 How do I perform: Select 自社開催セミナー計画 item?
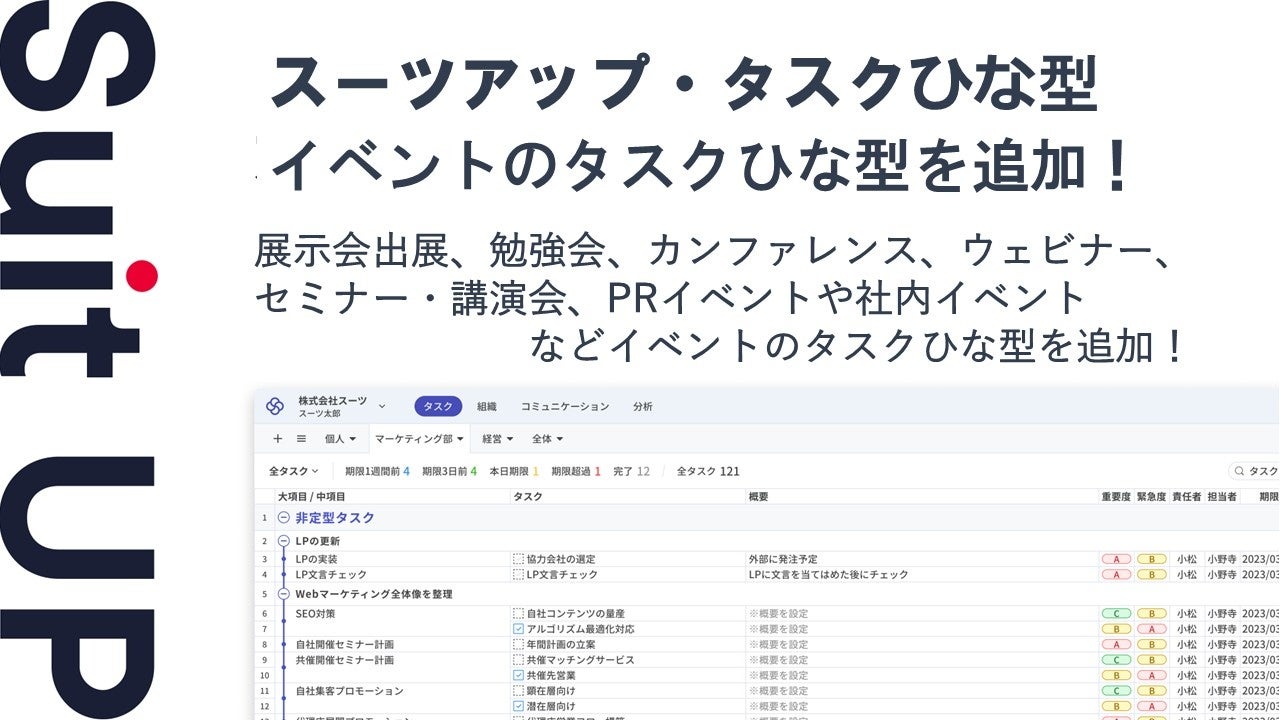344,645
